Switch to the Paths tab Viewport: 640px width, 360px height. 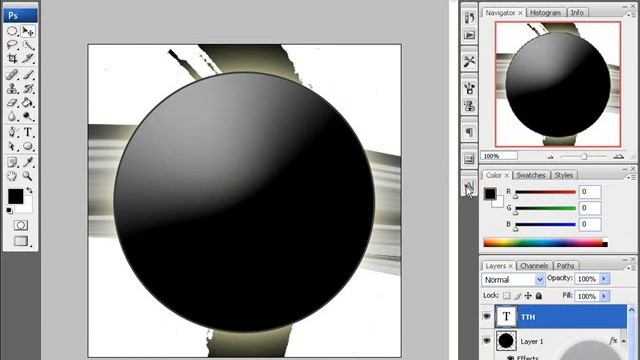565,266
